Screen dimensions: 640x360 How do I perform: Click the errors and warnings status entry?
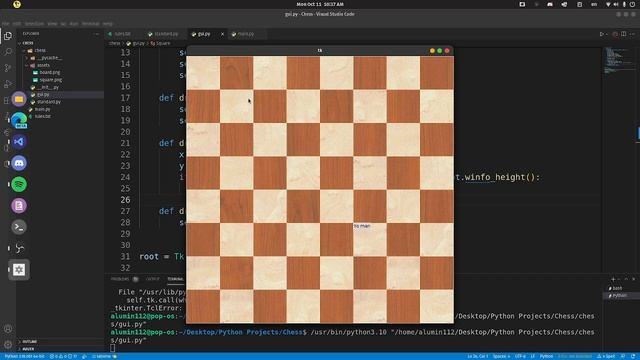point(63,357)
